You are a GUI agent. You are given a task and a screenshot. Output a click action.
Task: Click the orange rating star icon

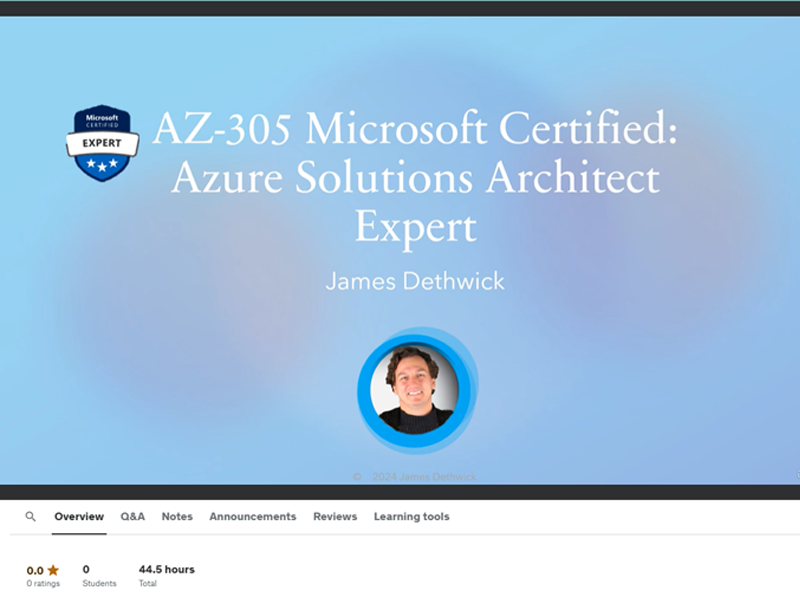point(53,570)
